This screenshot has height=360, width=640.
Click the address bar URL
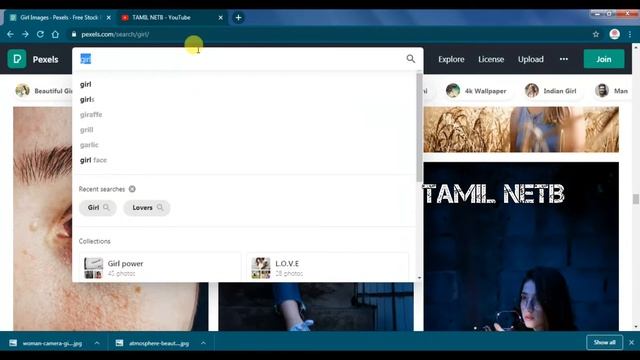pos(115,34)
